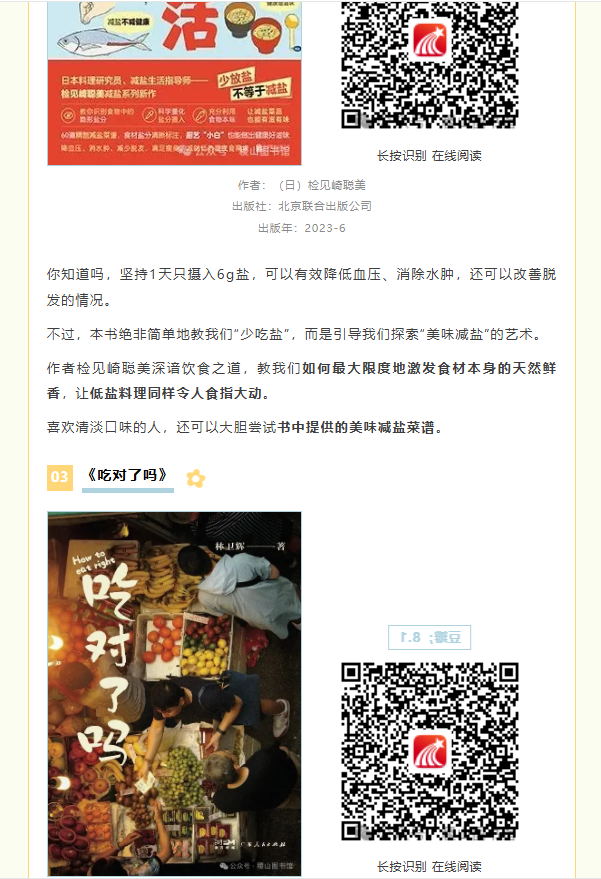Click the 少放盐不等于减盐 sticker on the cover
The width and height of the screenshot is (601, 879).
pyautogui.click(x=255, y=85)
